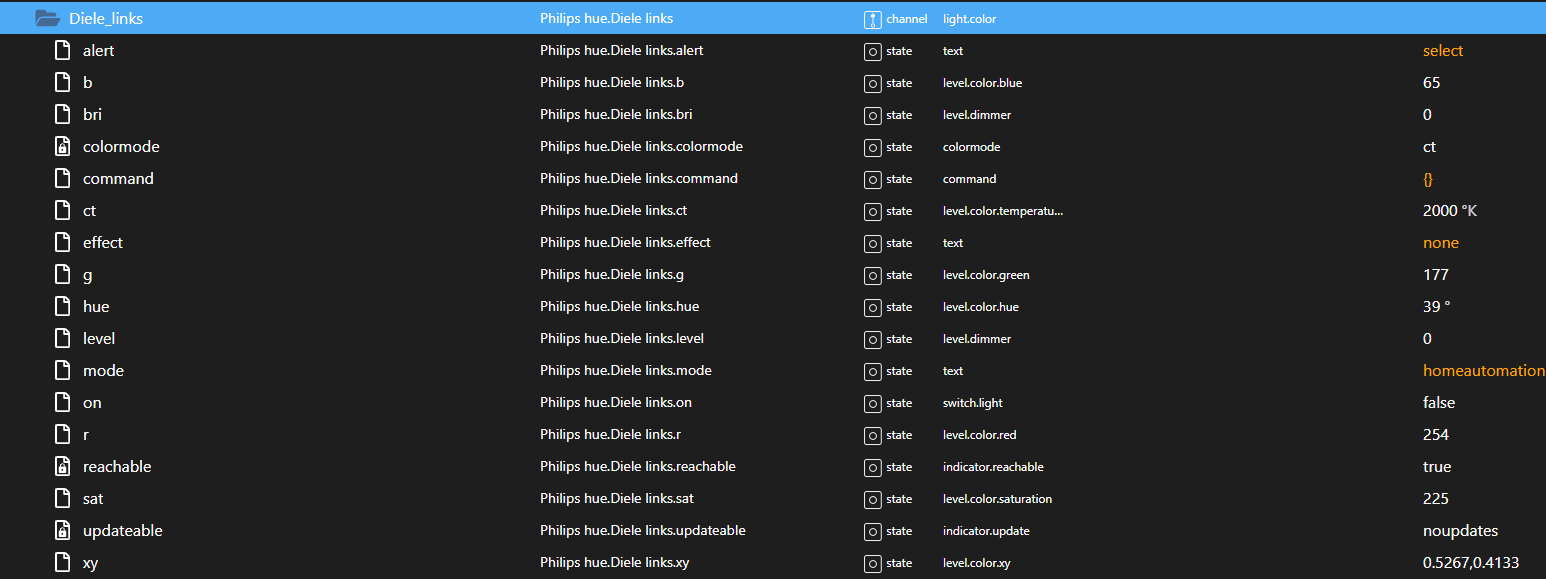
Task: Click the state icon in the hue row
Action: click(872, 307)
